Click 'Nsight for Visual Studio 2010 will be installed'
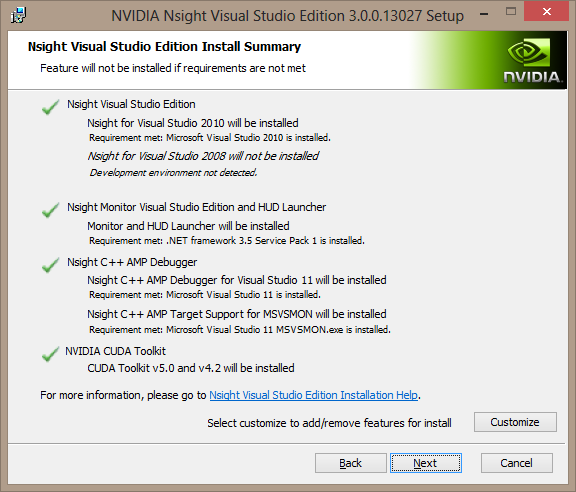The image size is (576, 492). [x=193, y=123]
